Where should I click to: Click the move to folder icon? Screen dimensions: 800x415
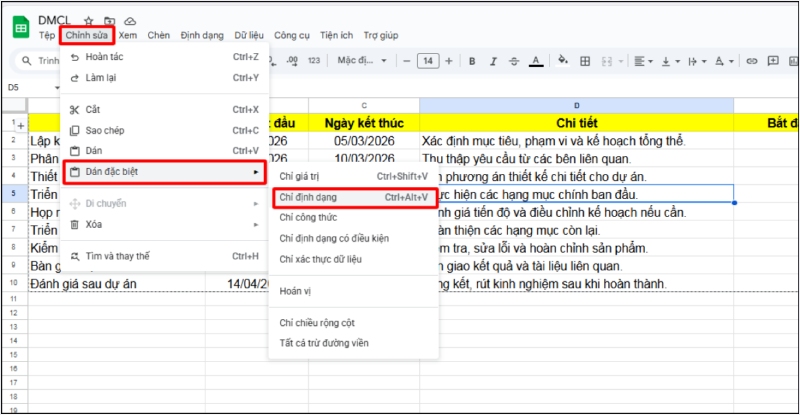(109, 21)
